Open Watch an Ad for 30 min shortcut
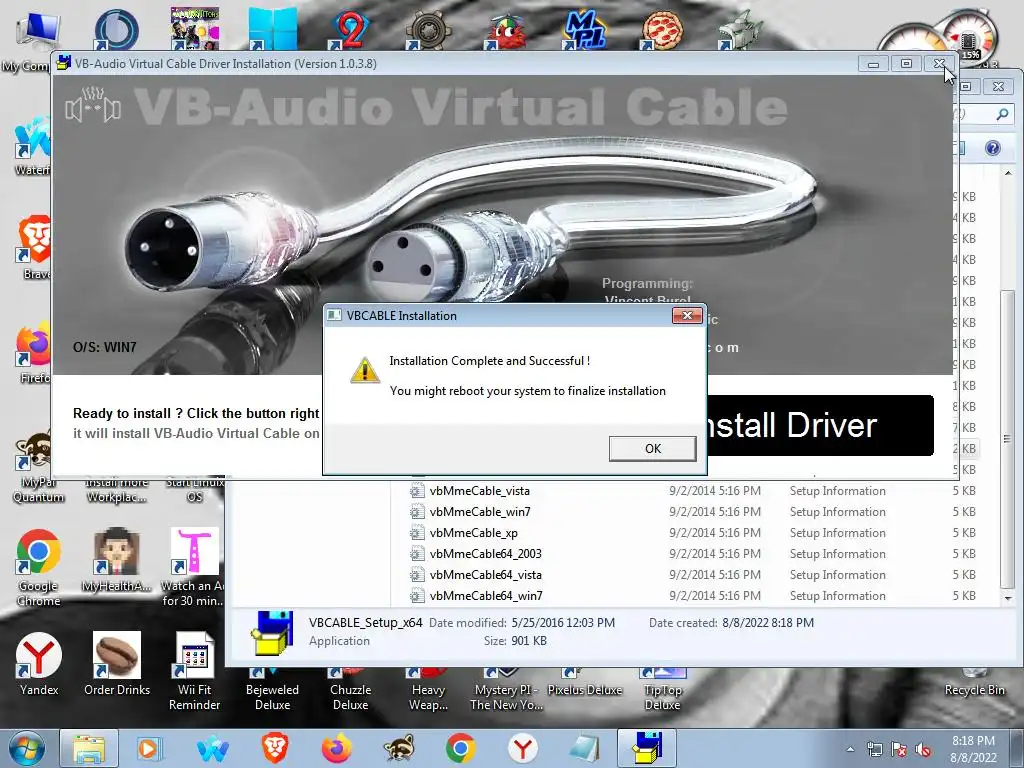The height and width of the screenshot is (768, 1024). pyautogui.click(x=193, y=568)
